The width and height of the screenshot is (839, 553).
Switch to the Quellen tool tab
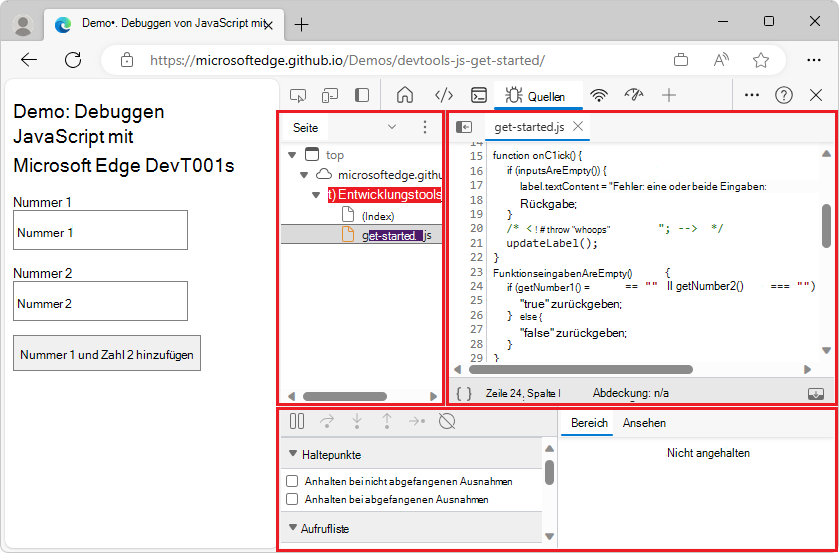pyautogui.click(x=536, y=96)
